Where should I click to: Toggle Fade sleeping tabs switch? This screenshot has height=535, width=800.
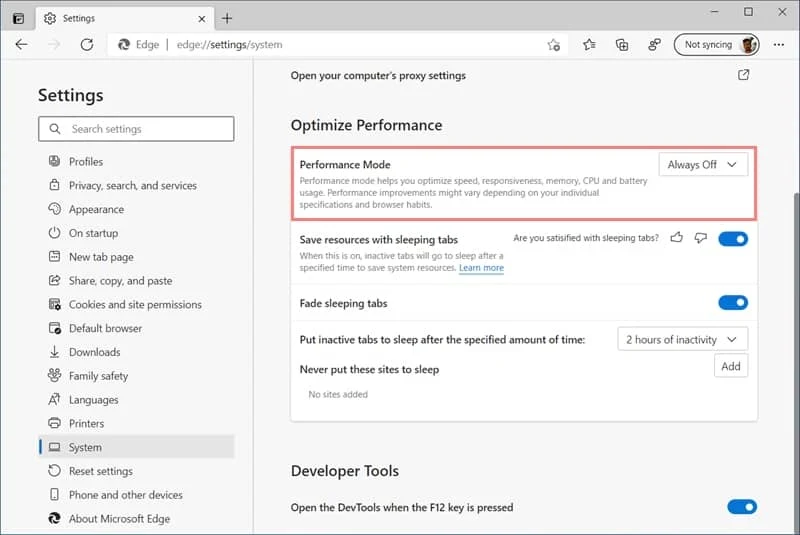[x=733, y=302]
